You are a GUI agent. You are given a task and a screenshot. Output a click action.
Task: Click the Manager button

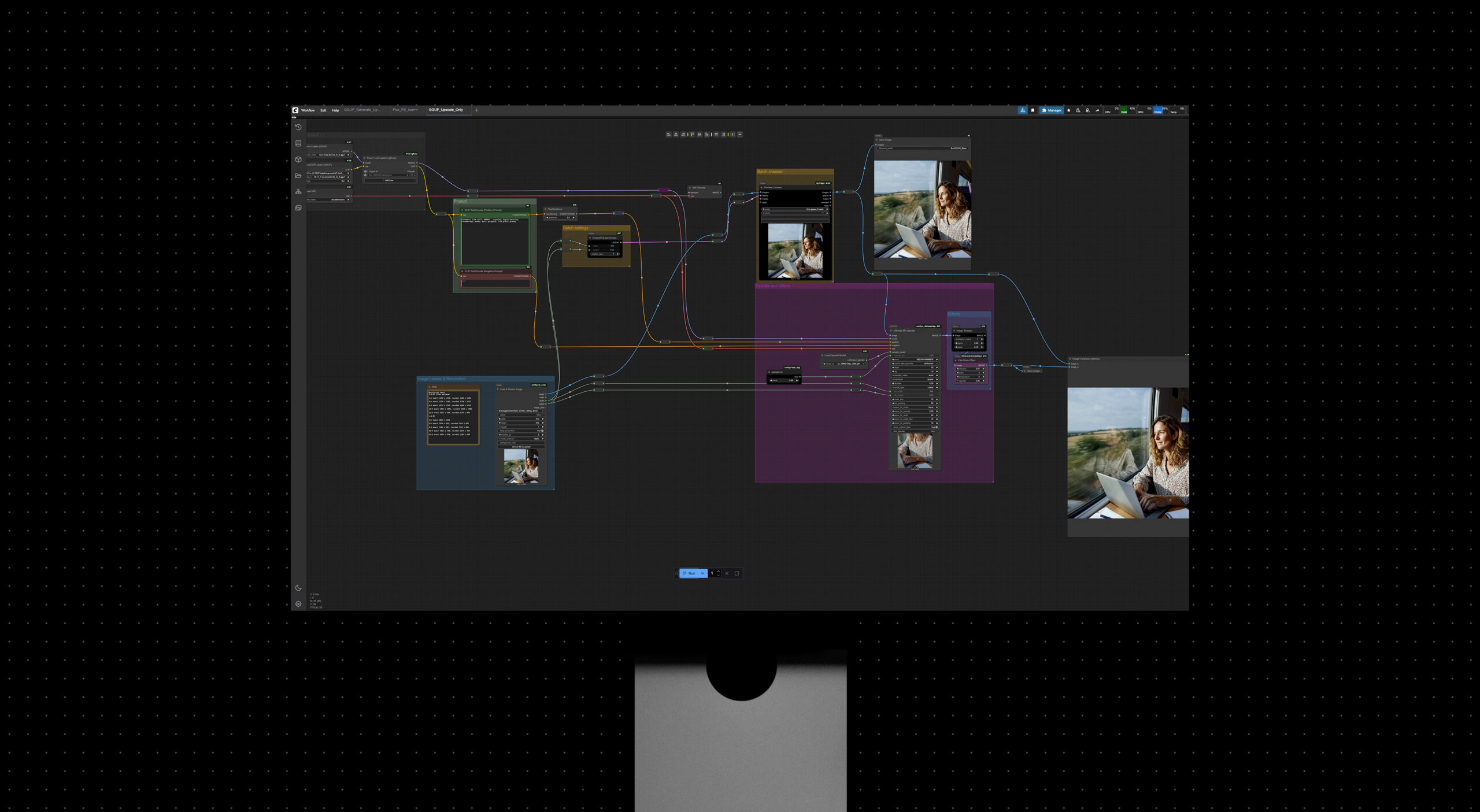[1052, 110]
